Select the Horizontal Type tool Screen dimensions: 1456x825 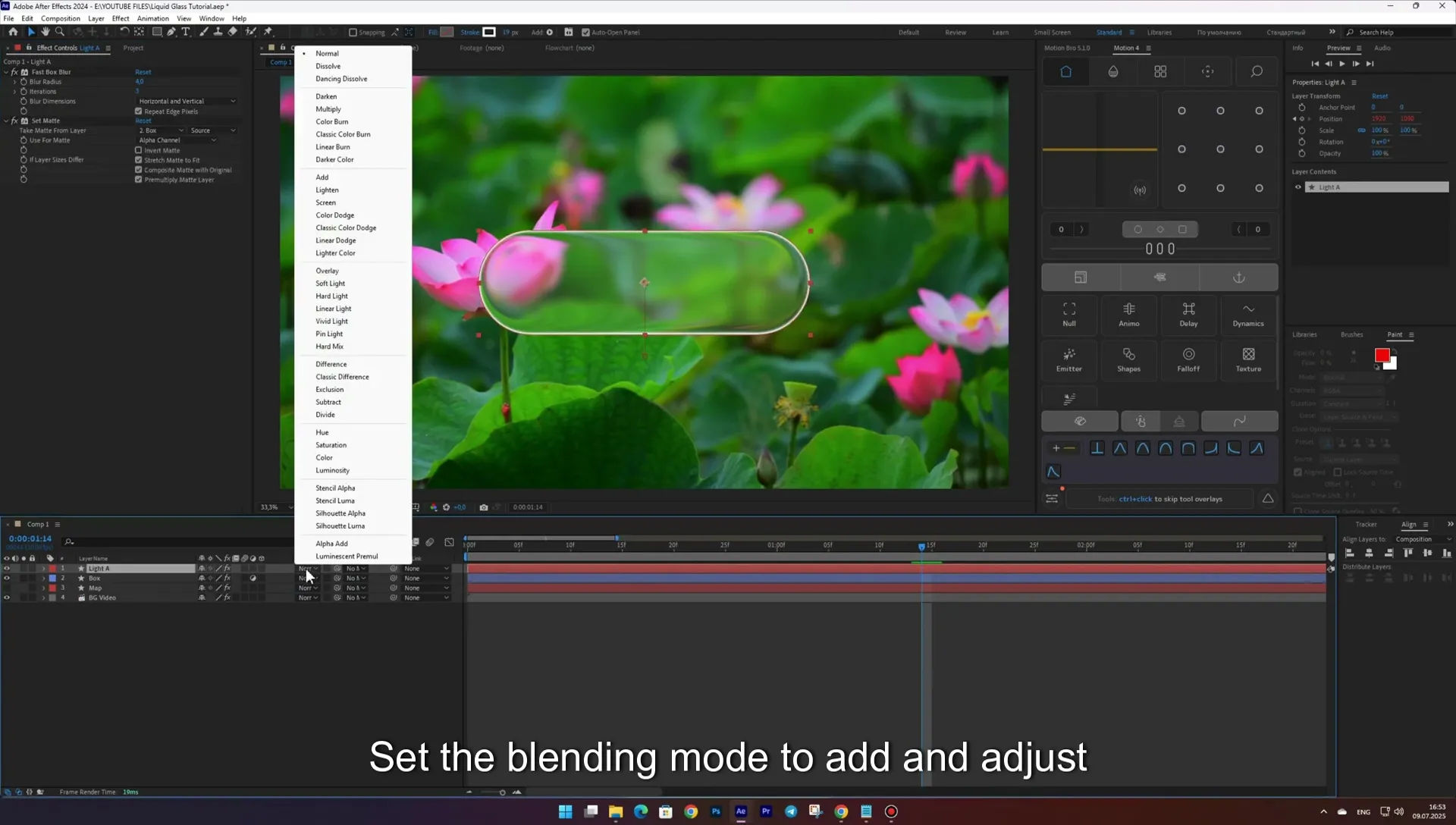[x=186, y=32]
